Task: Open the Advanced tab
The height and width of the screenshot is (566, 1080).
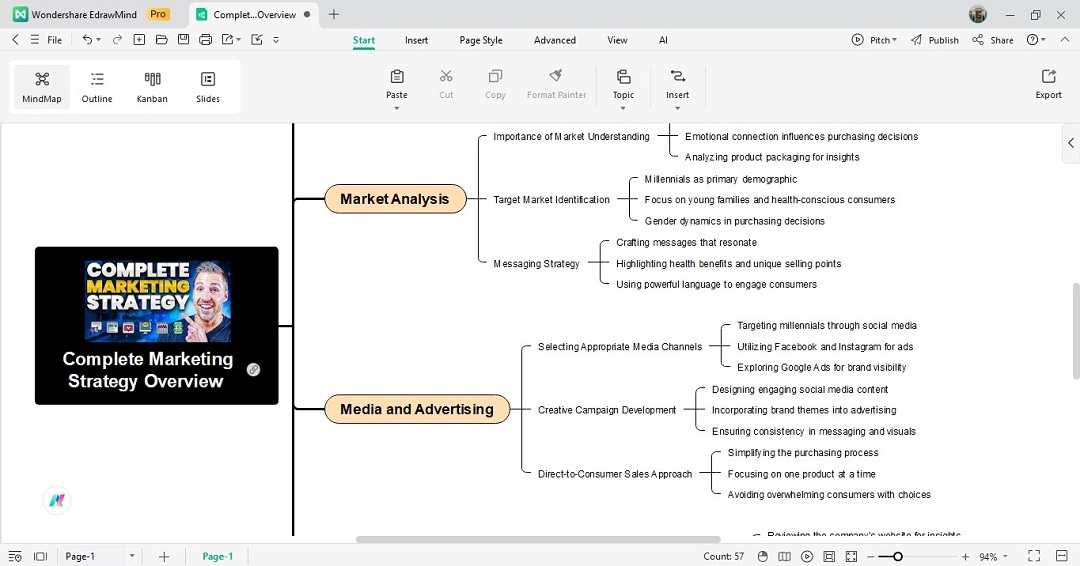Action: 554,40
